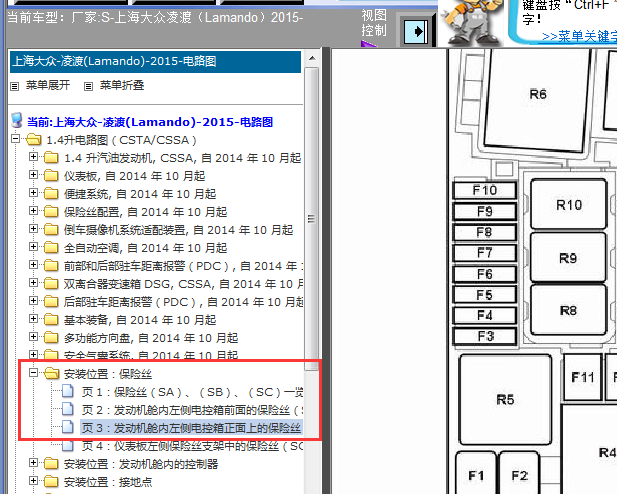617x494 pixels.
Task: Click fuse F11 in the diagram
Action: [582, 377]
